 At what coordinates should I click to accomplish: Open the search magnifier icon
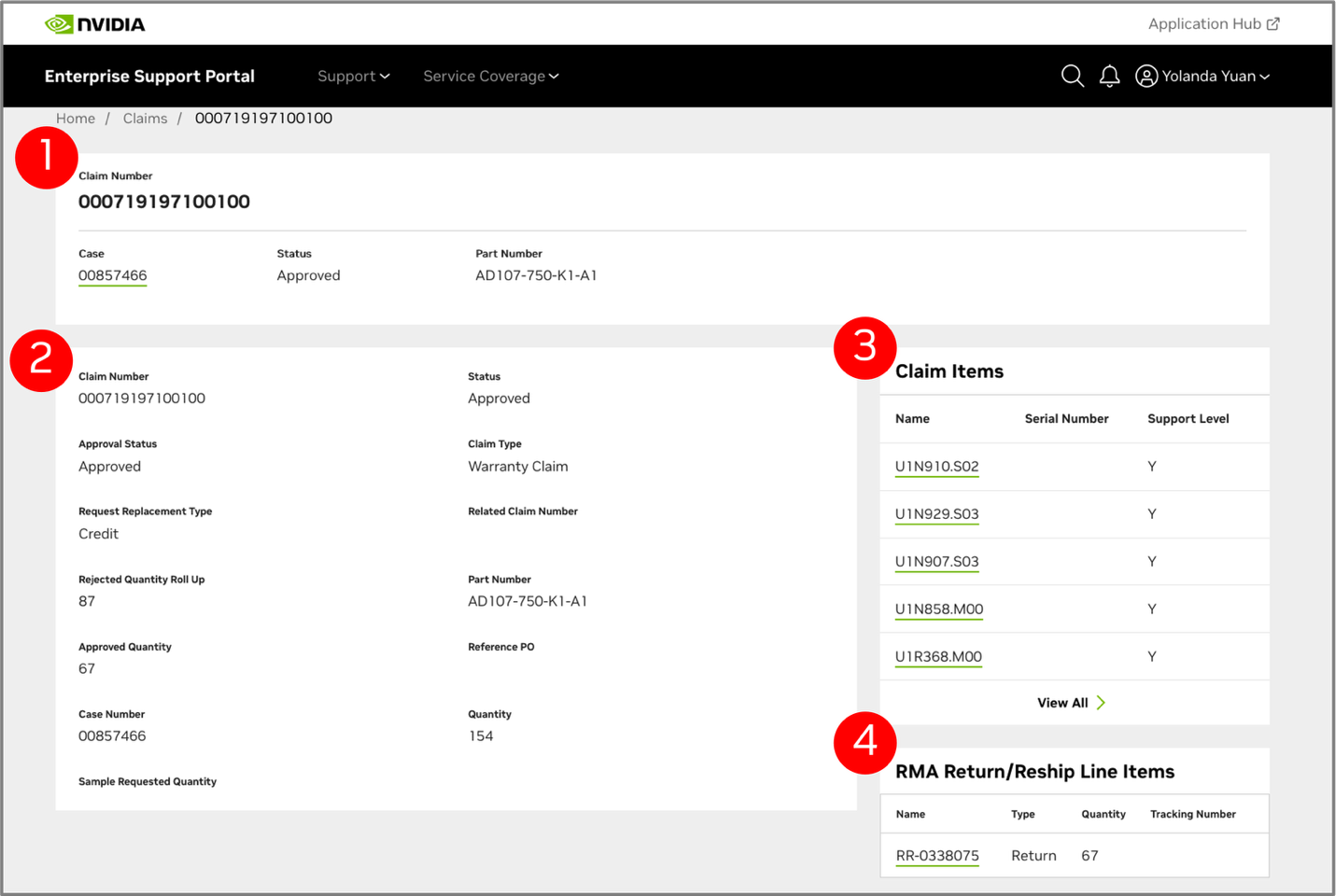(x=1073, y=76)
